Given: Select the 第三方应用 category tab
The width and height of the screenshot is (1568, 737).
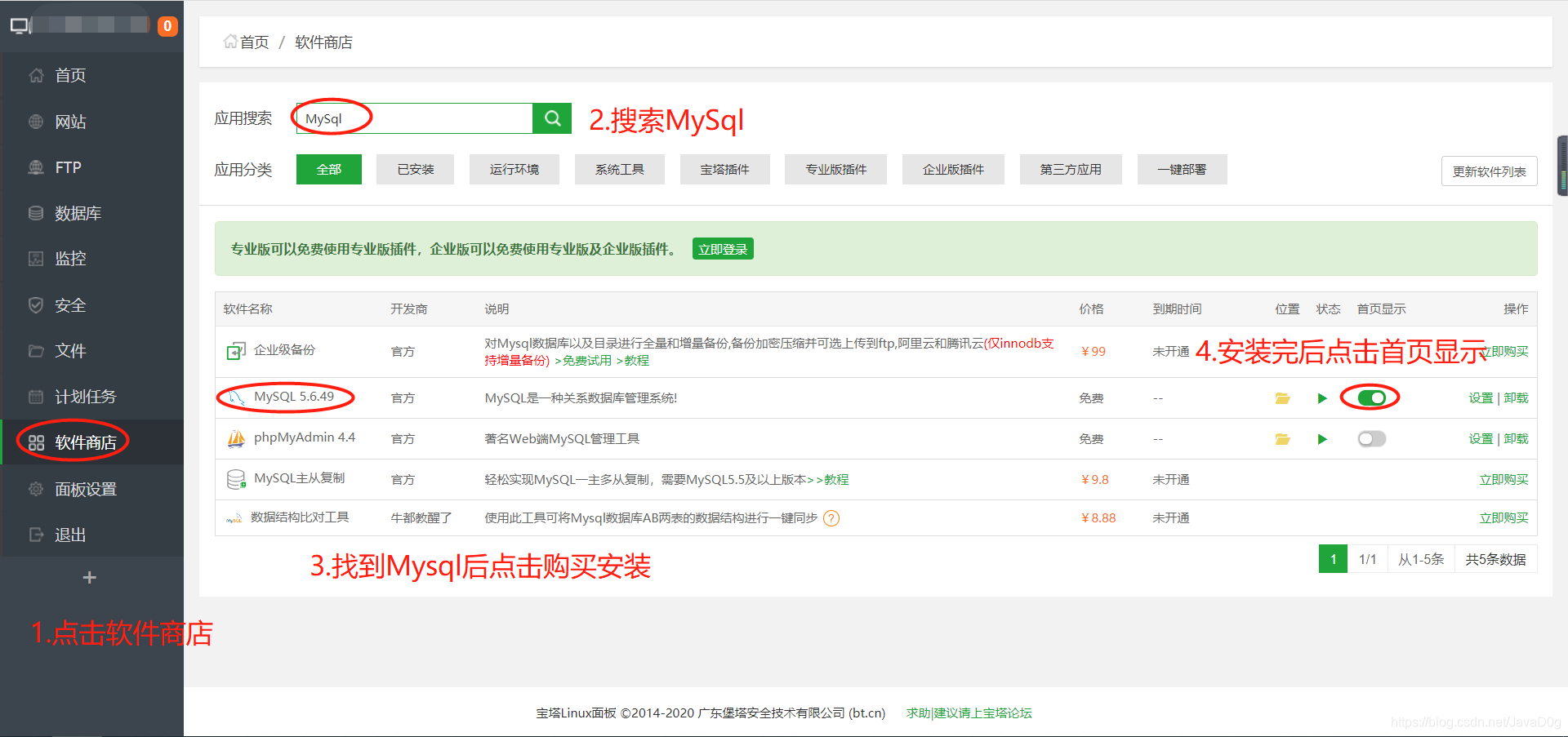Looking at the screenshot, I should [1071, 169].
